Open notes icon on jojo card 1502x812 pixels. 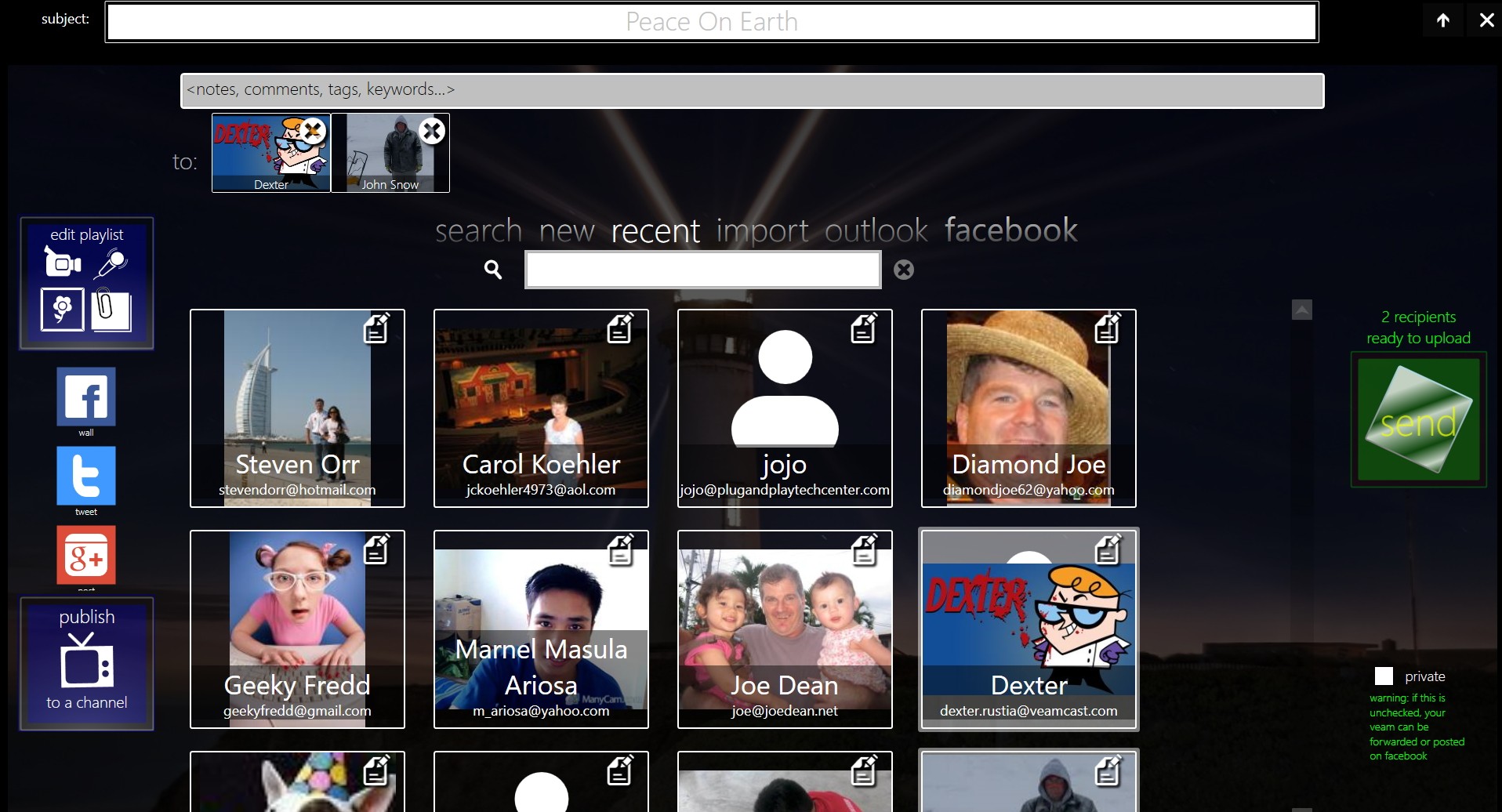click(864, 328)
